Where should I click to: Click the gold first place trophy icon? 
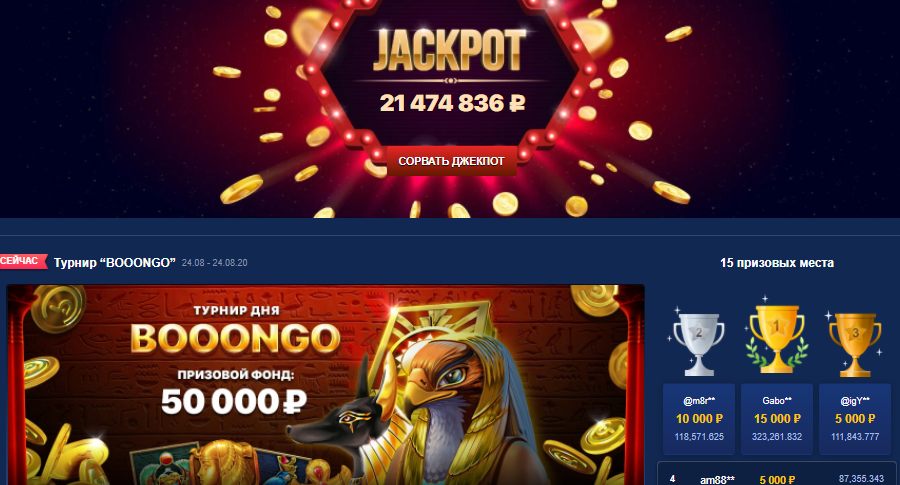pos(777,338)
